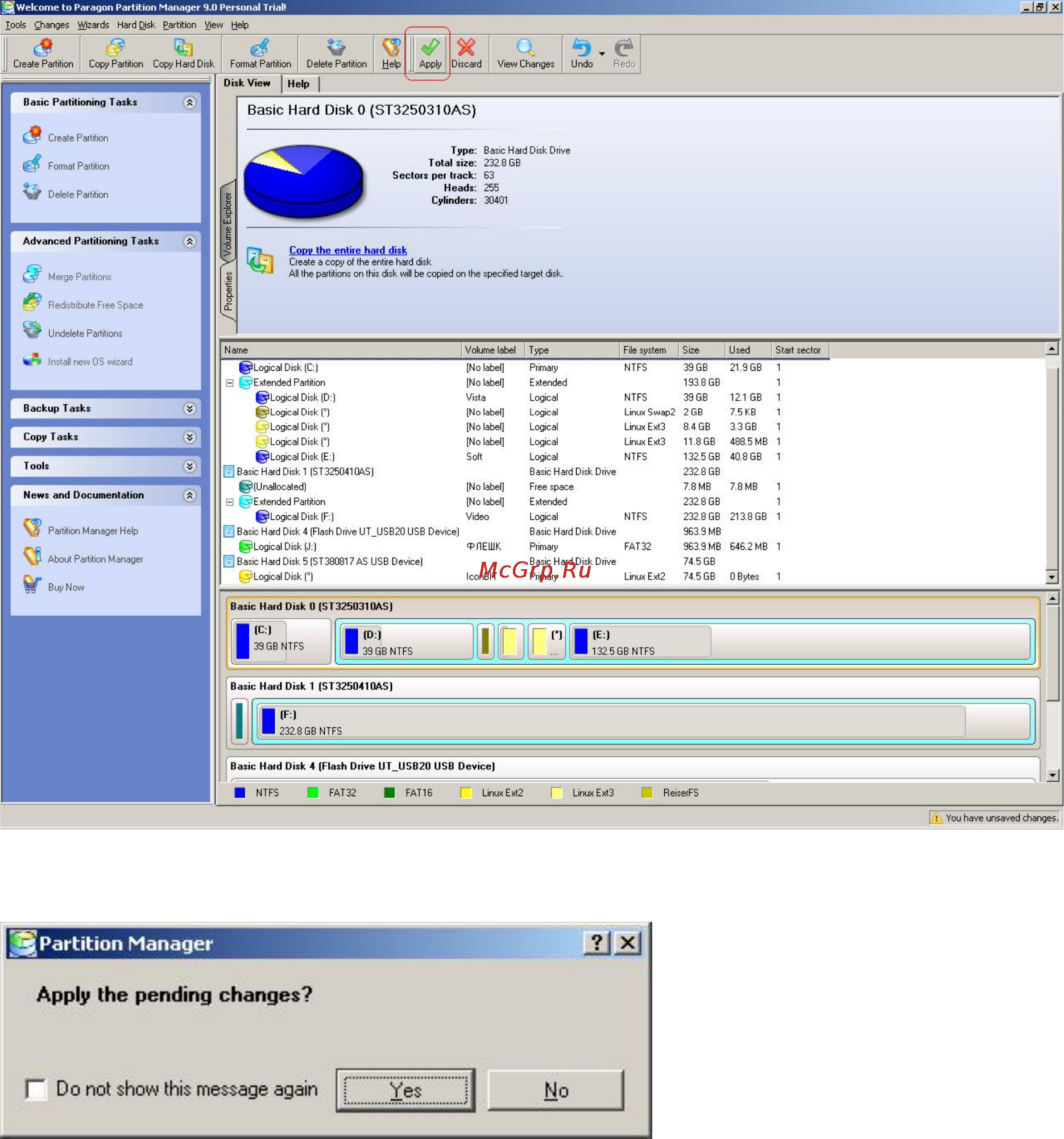
Task: Open the Changes menu
Action: point(52,25)
